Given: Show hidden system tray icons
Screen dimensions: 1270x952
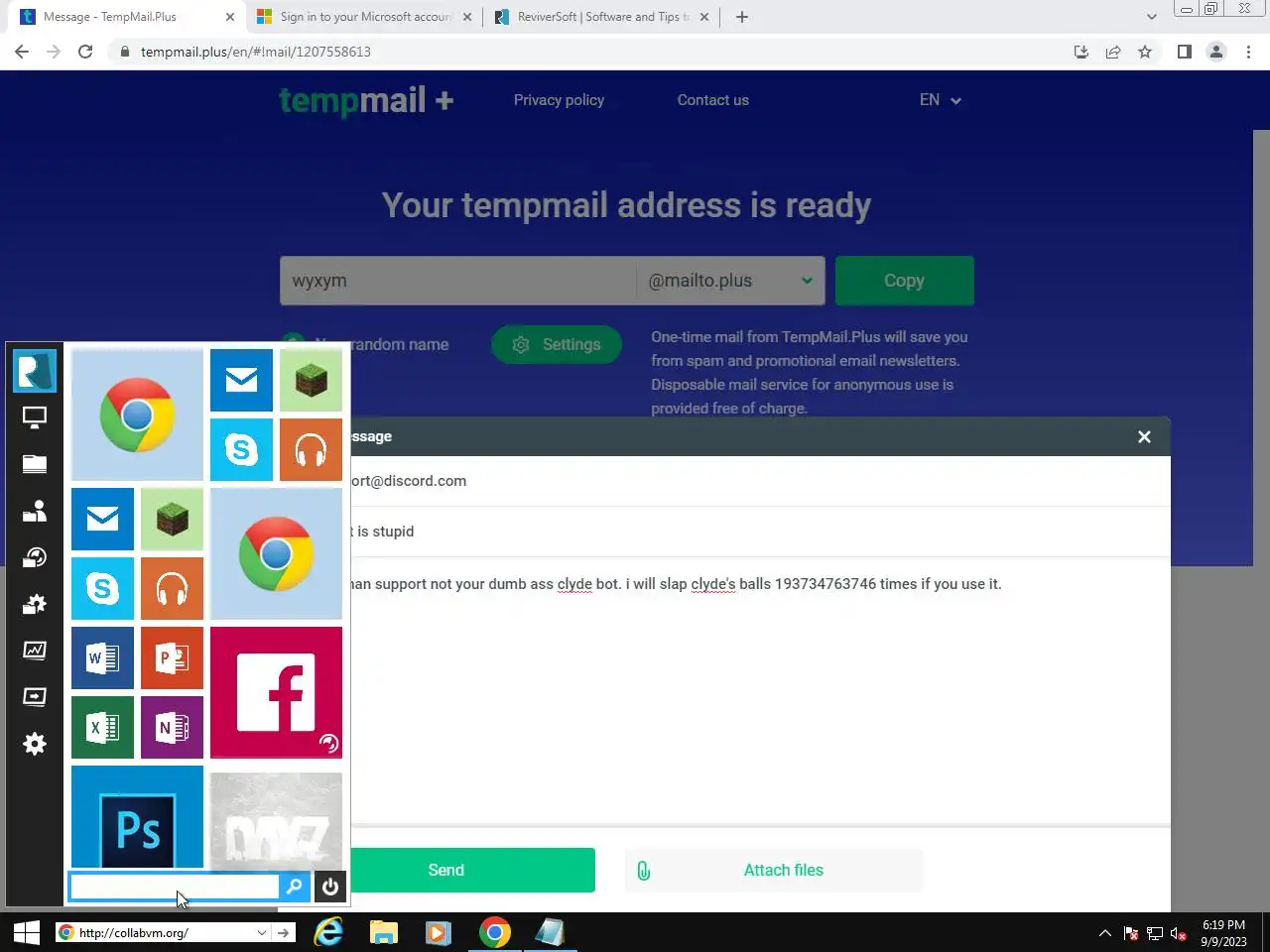Looking at the screenshot, I should [1104, 933].
